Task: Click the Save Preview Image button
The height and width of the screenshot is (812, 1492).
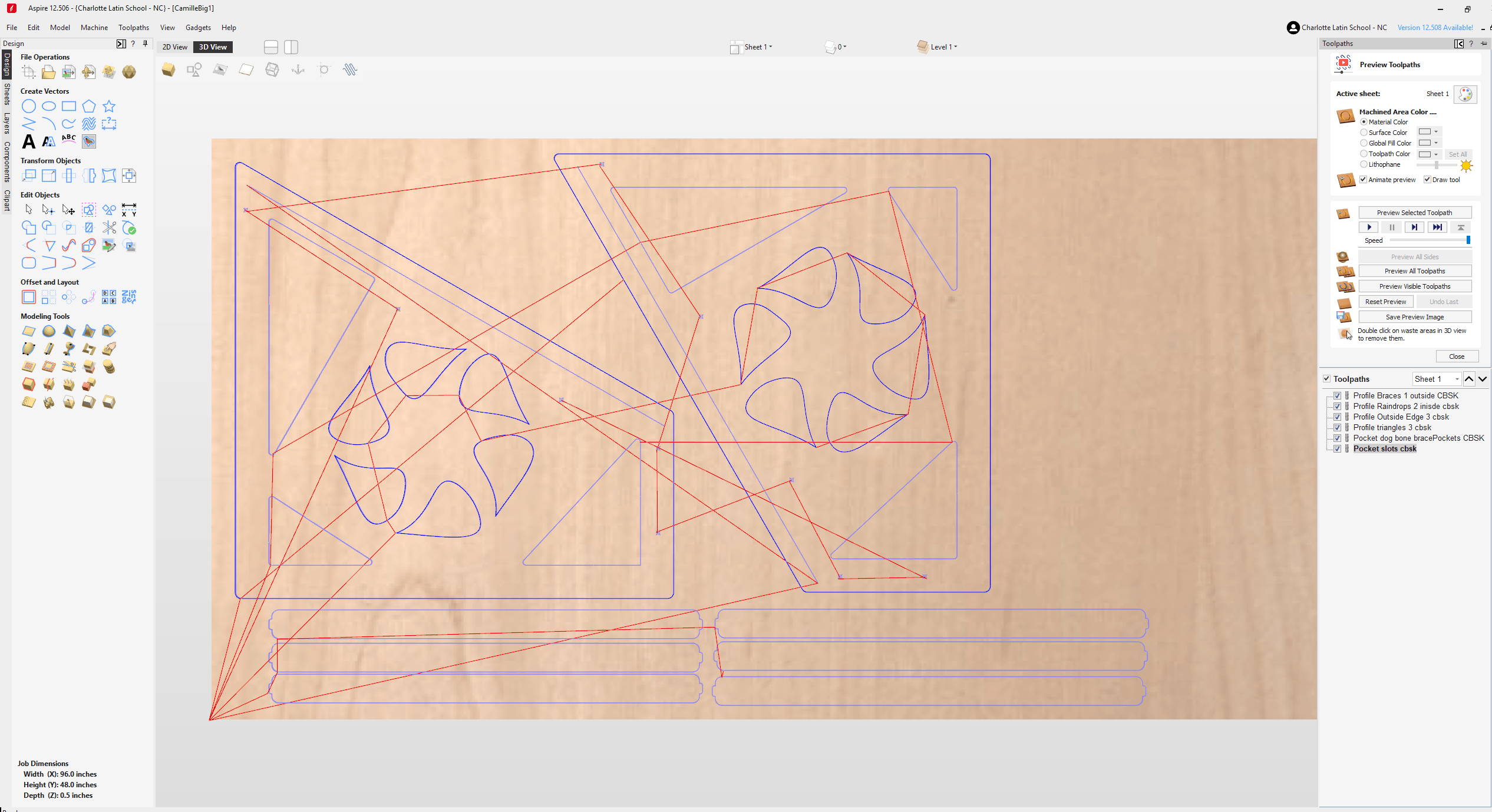Action: tap(1415, 316)
